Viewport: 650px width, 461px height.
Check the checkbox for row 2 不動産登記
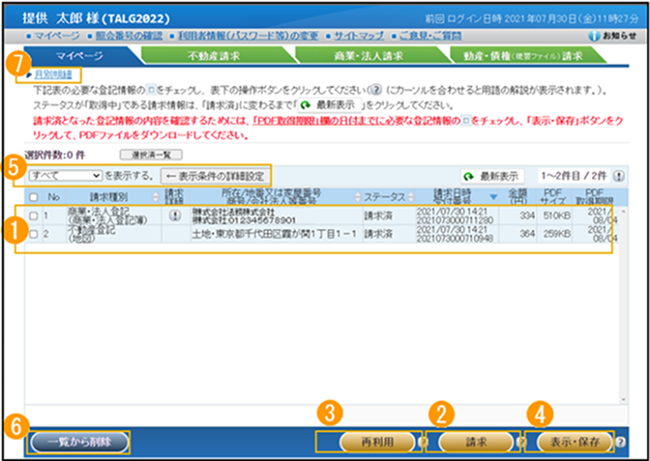[36, 233]
